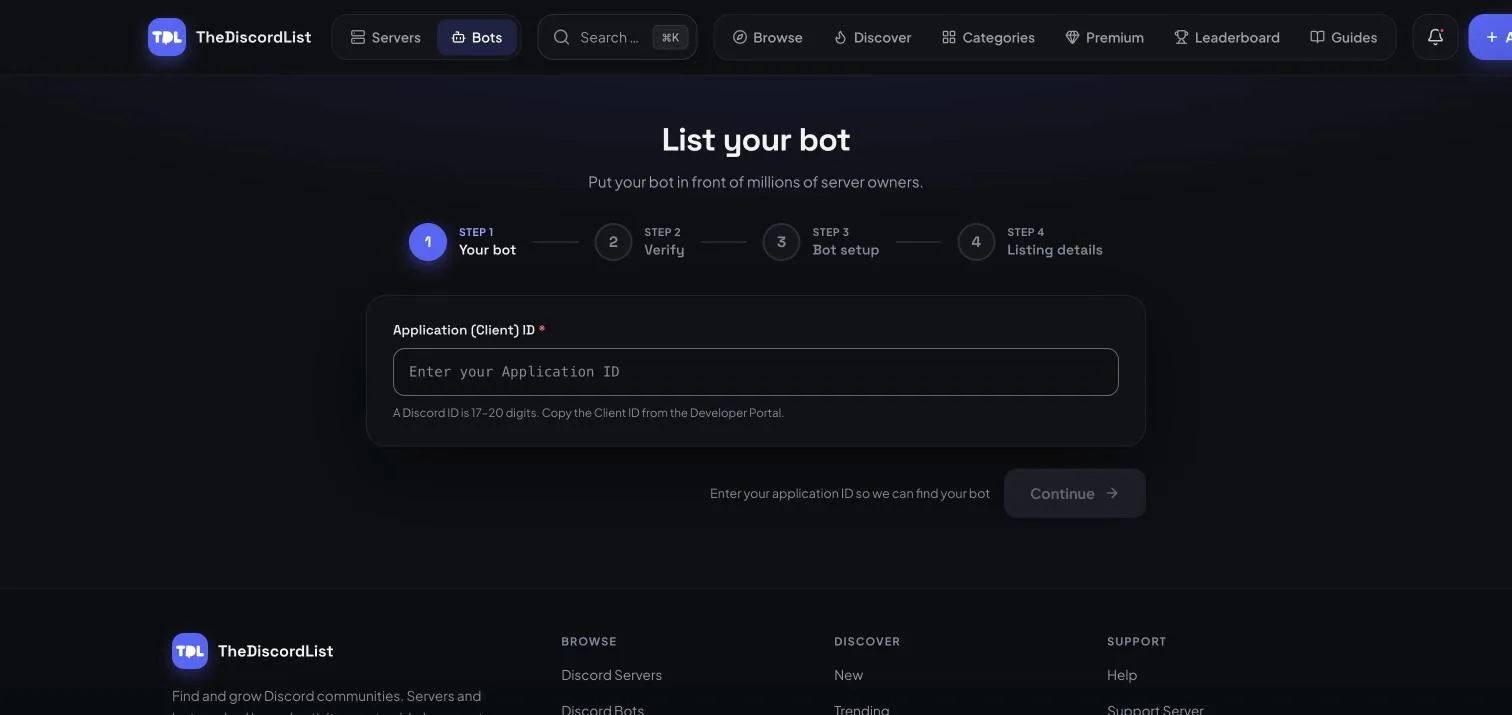Click the ⌘K shortcut badge
Screen dimensions: 1512x715
tap(670, 37)
